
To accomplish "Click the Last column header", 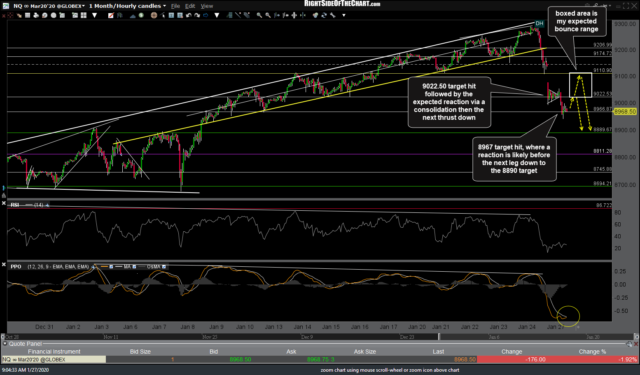I will [x=438, y=351].
